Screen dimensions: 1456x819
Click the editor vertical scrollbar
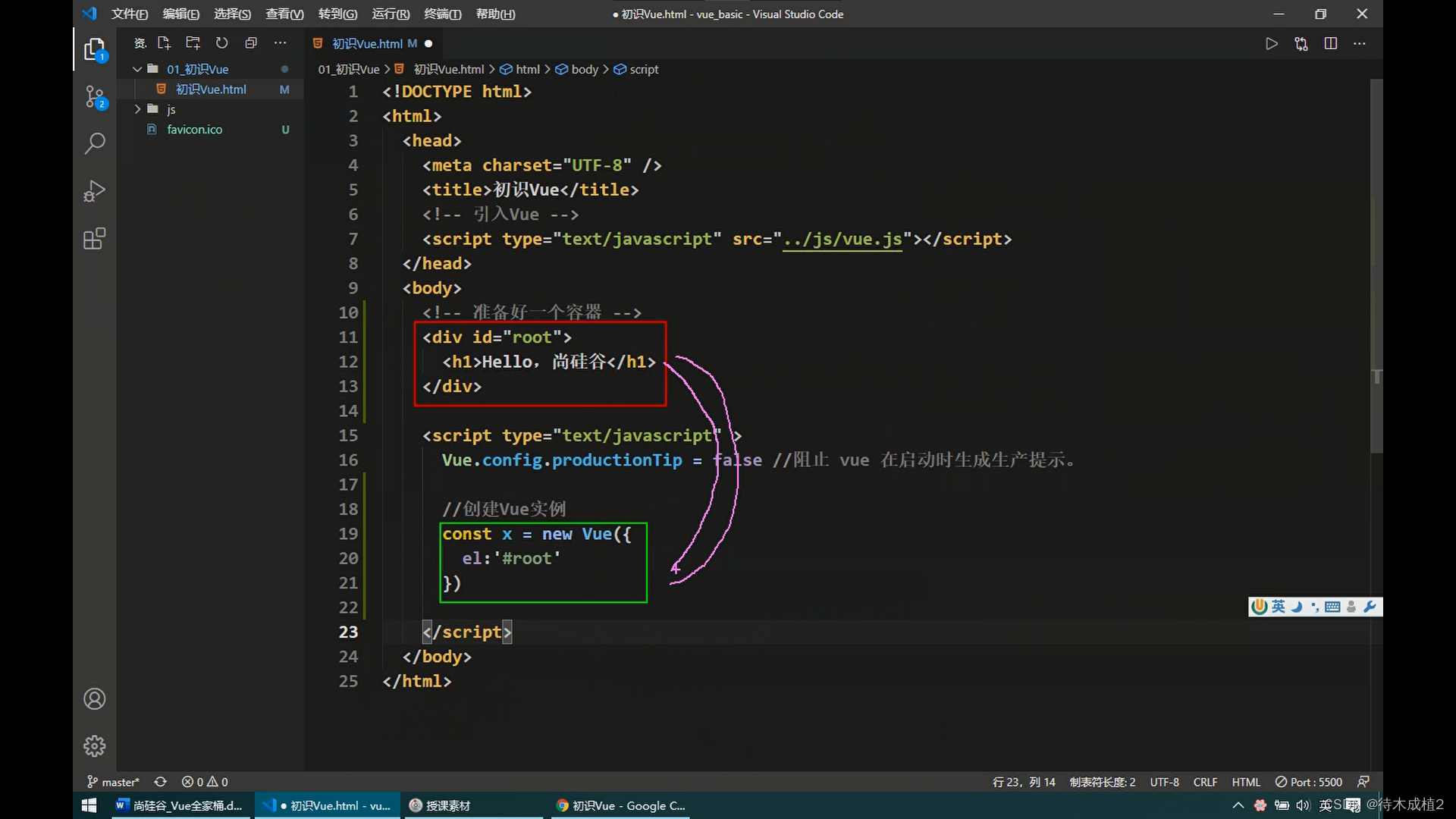coord(1376,265)
